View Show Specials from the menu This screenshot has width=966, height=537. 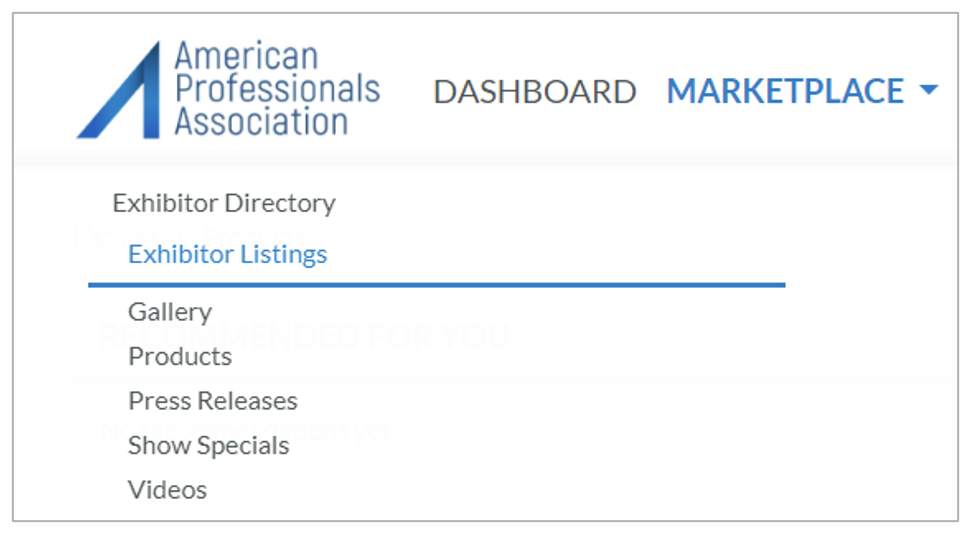click(x=208, y=446)
